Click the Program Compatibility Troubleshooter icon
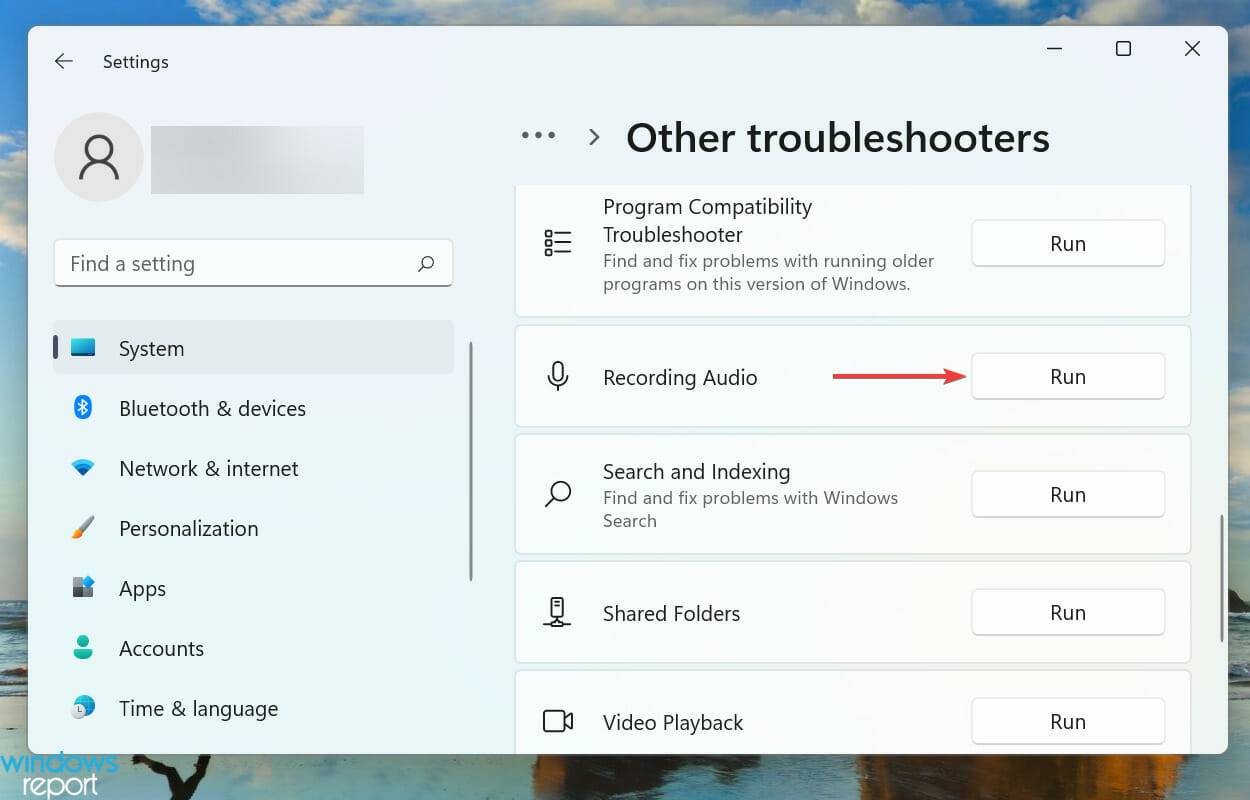The width and height of the screenshot is (1250, 800). pyautogui.click(x=558, y=241)
